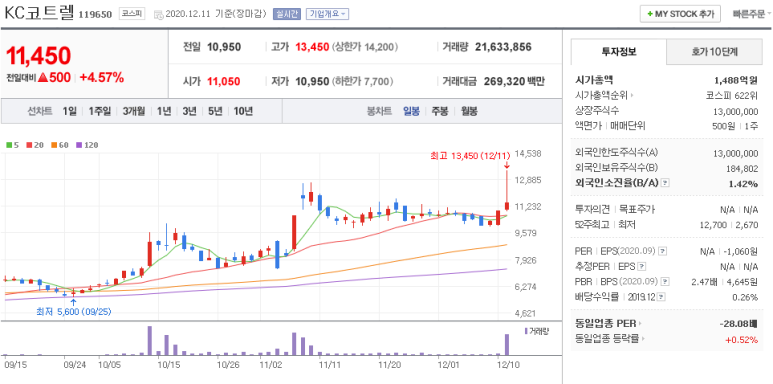Open the 시가총액순위 link

[x=604, y=95]
